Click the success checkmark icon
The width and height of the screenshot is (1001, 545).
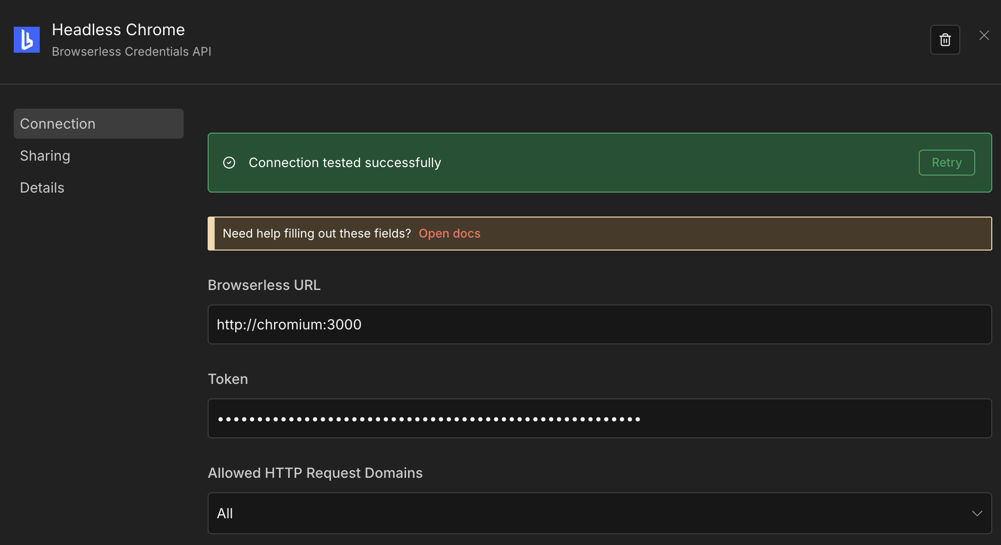coord(229,163)
